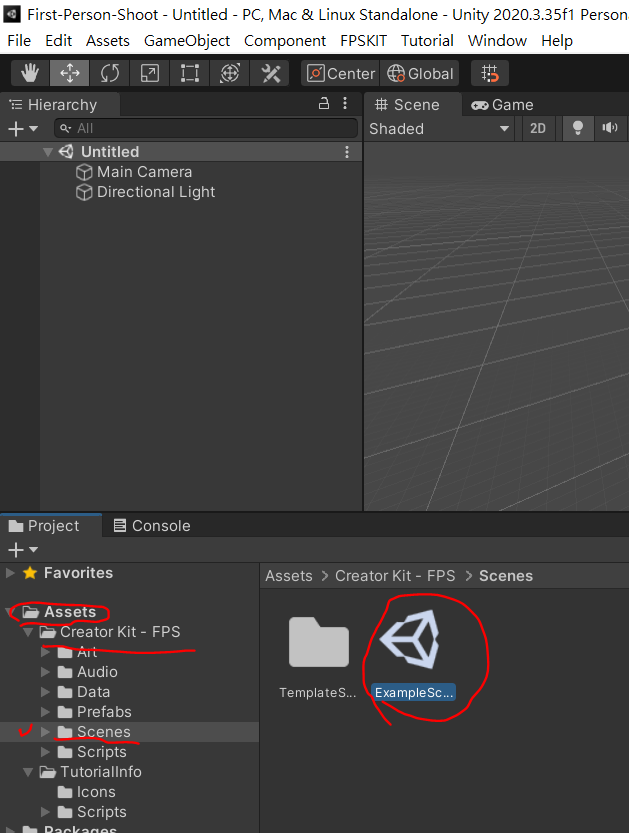Viewport: 629px width, 833px height.
Task: Open the Tutorial menu
Action: coord(427,41)
